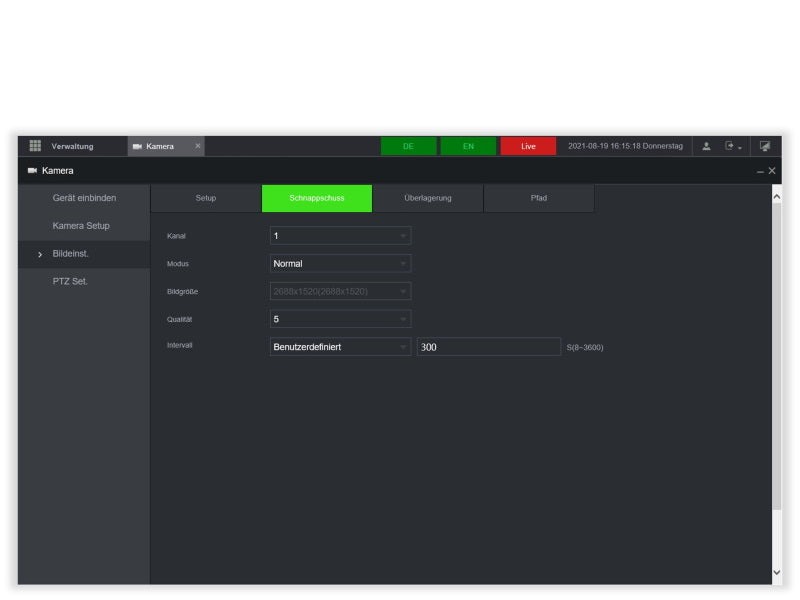Click the camera icon in the Kamera tab
The height and width of the screenshot is (600, 800).
[x=137, y=147]
